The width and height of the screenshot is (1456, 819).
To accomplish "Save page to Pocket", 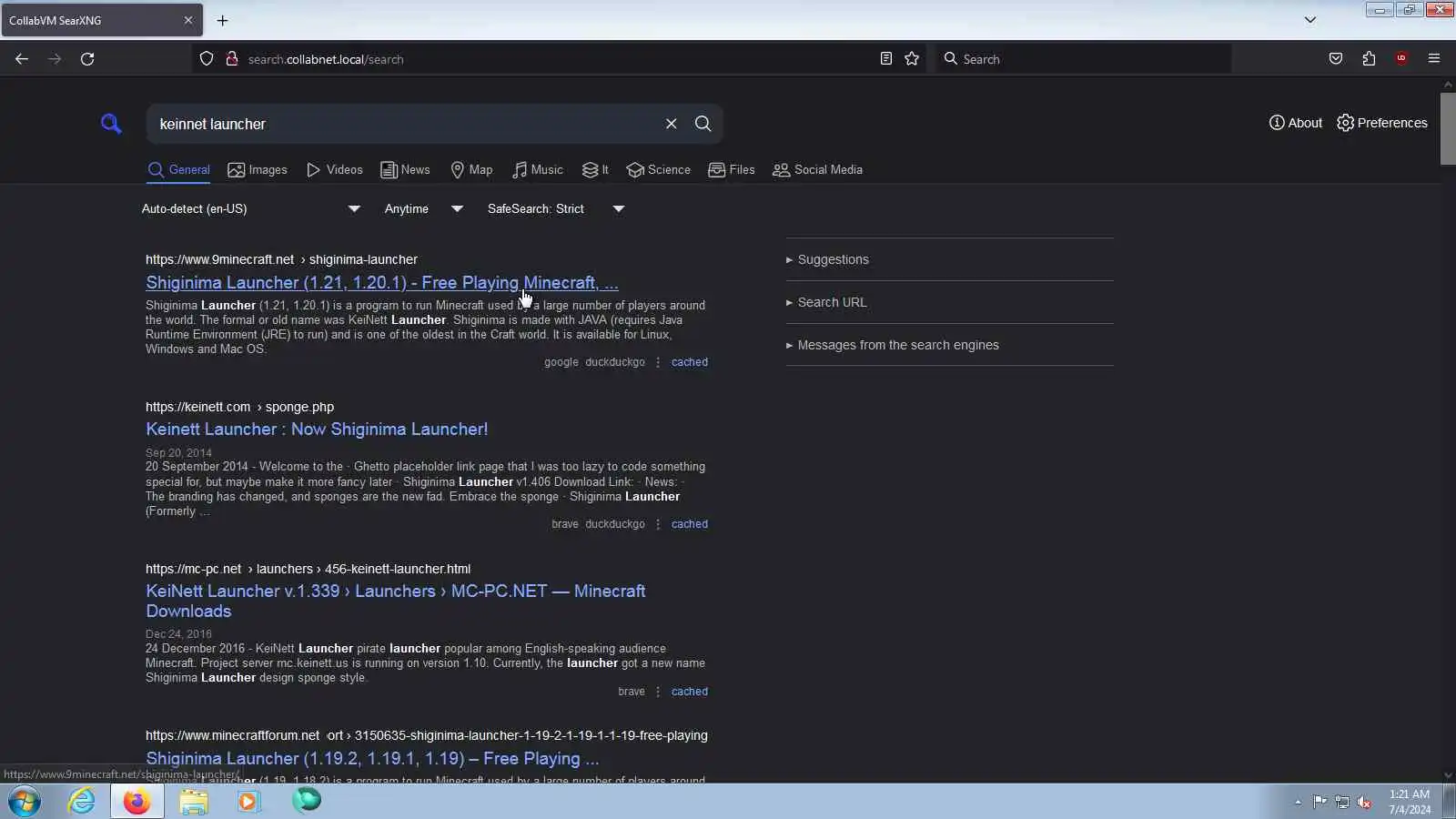I will [1336, 59].
